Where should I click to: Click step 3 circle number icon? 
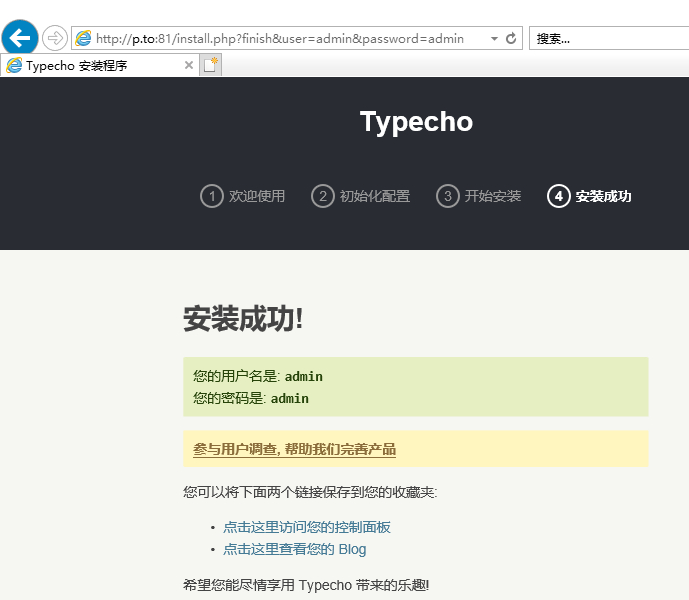448,196
